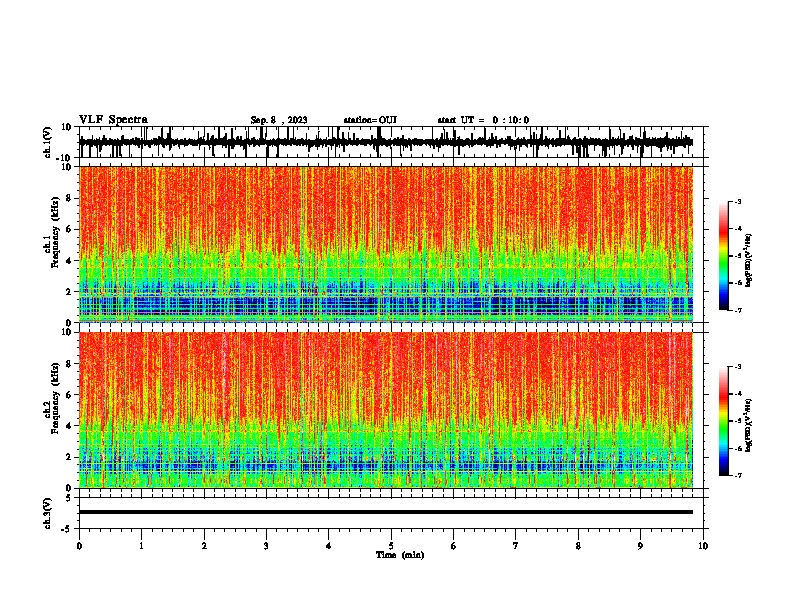Viewport: 792px width, 612px height.
Task: Click the "4" tick on the time axis
Action: (329, 546)
